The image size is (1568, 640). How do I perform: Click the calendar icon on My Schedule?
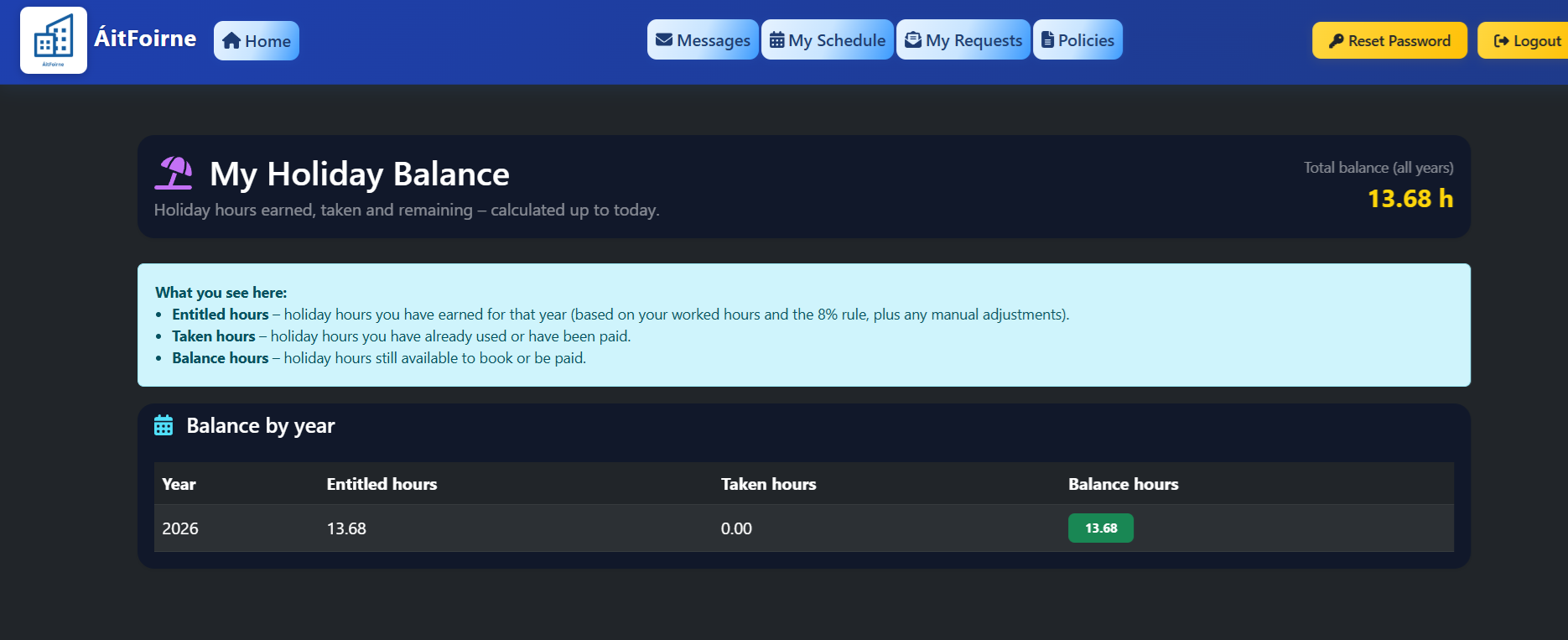pyautogui.click(x=777, y=40)
